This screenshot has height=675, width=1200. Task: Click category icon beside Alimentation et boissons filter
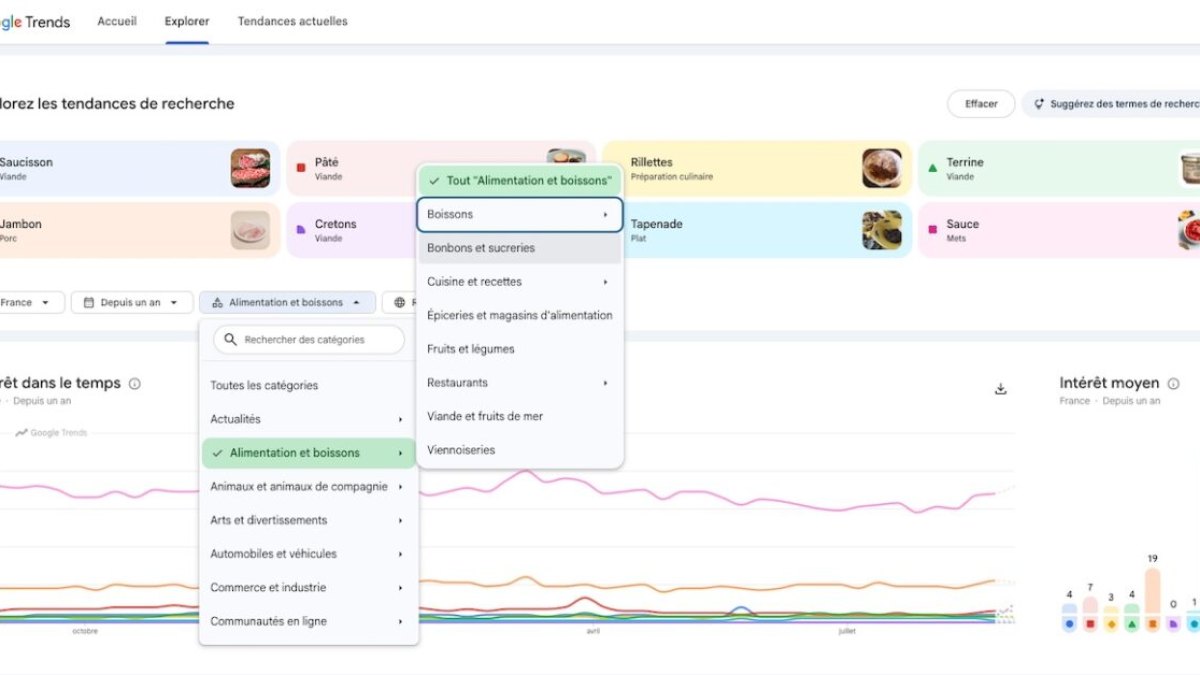[x=217, y=302]
